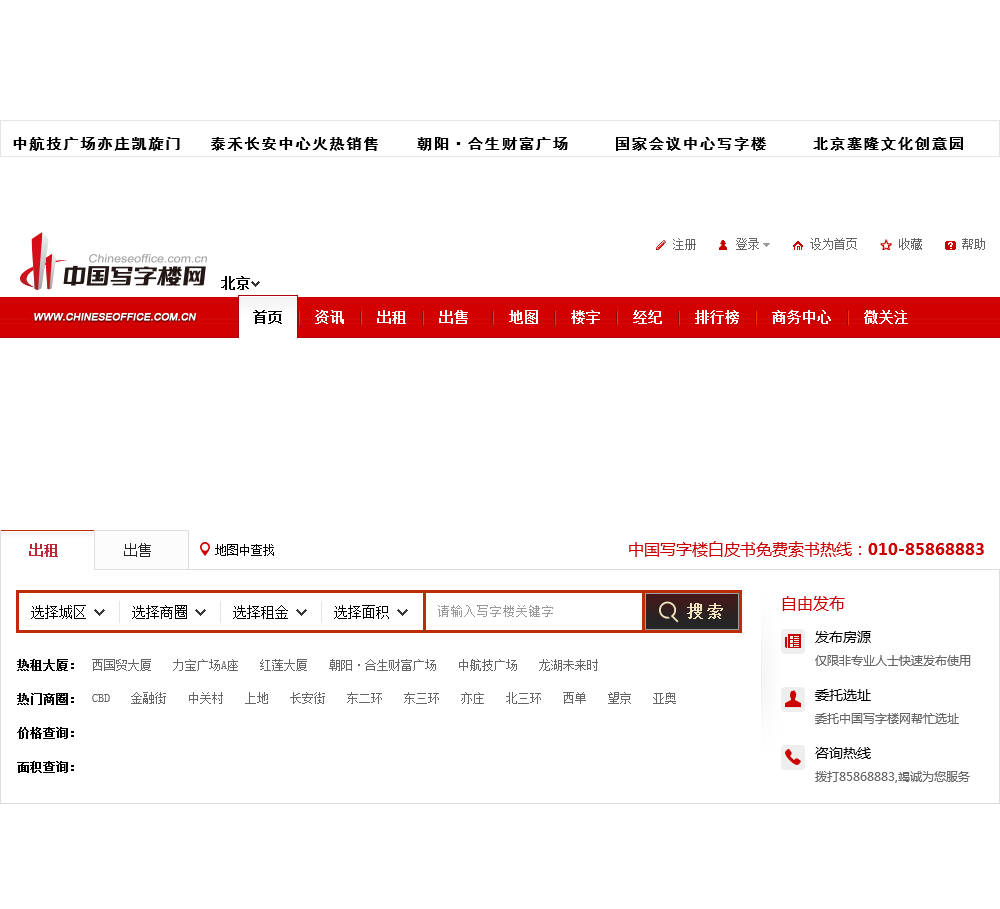The height and width of the screenshot is (909, 1000).
Task: Open the 选择租金 dropdown
Action: coord(270,612)
